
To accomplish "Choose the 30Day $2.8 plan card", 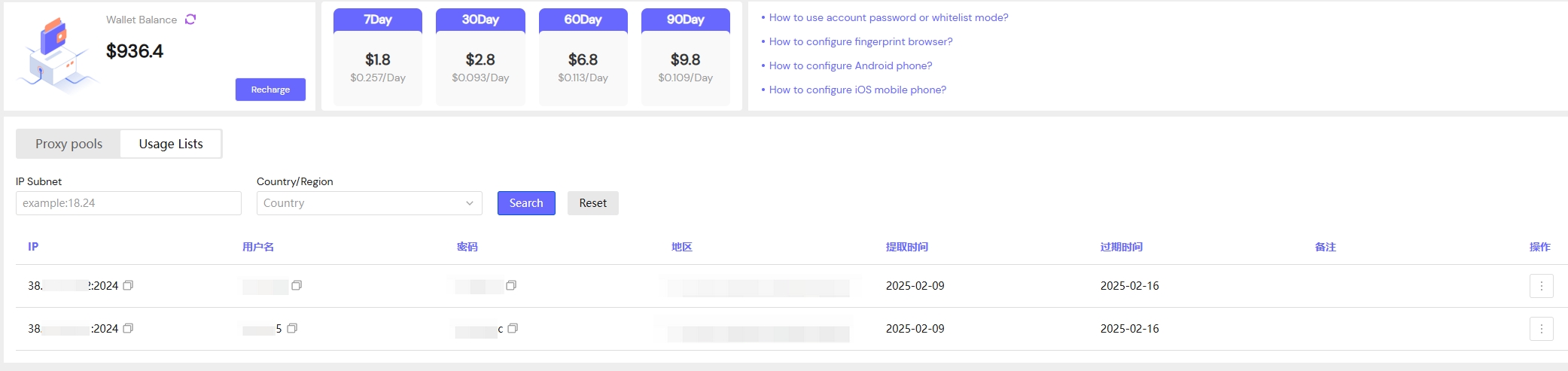I will [480, 57].
